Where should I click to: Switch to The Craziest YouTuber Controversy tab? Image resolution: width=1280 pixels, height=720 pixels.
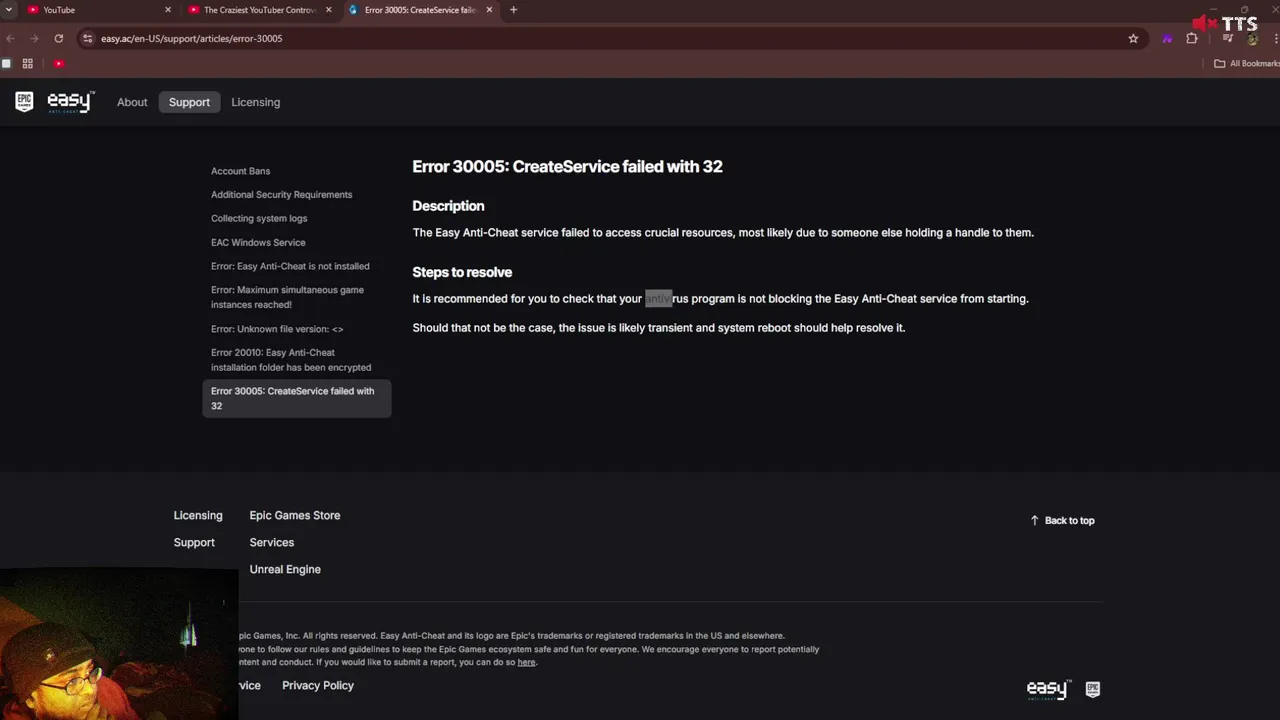pos(259,10)
